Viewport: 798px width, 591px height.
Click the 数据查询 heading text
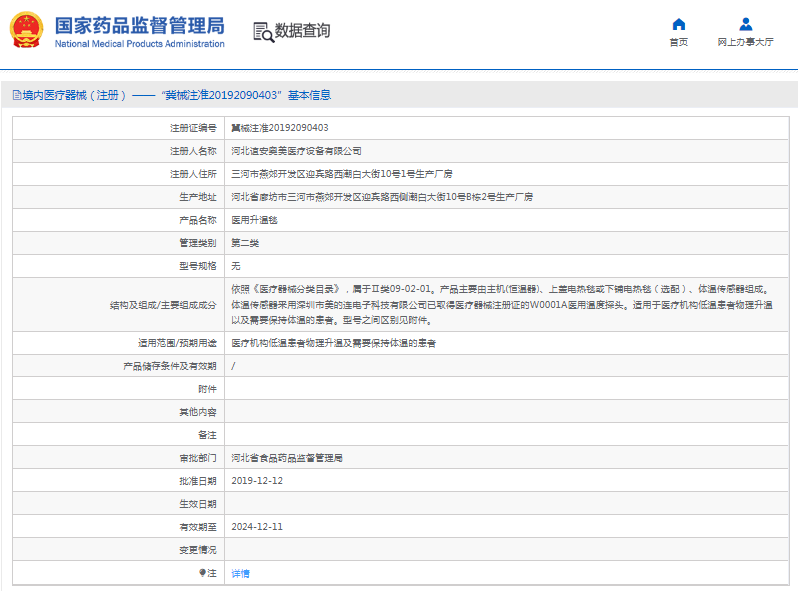[x=302, y=31]
